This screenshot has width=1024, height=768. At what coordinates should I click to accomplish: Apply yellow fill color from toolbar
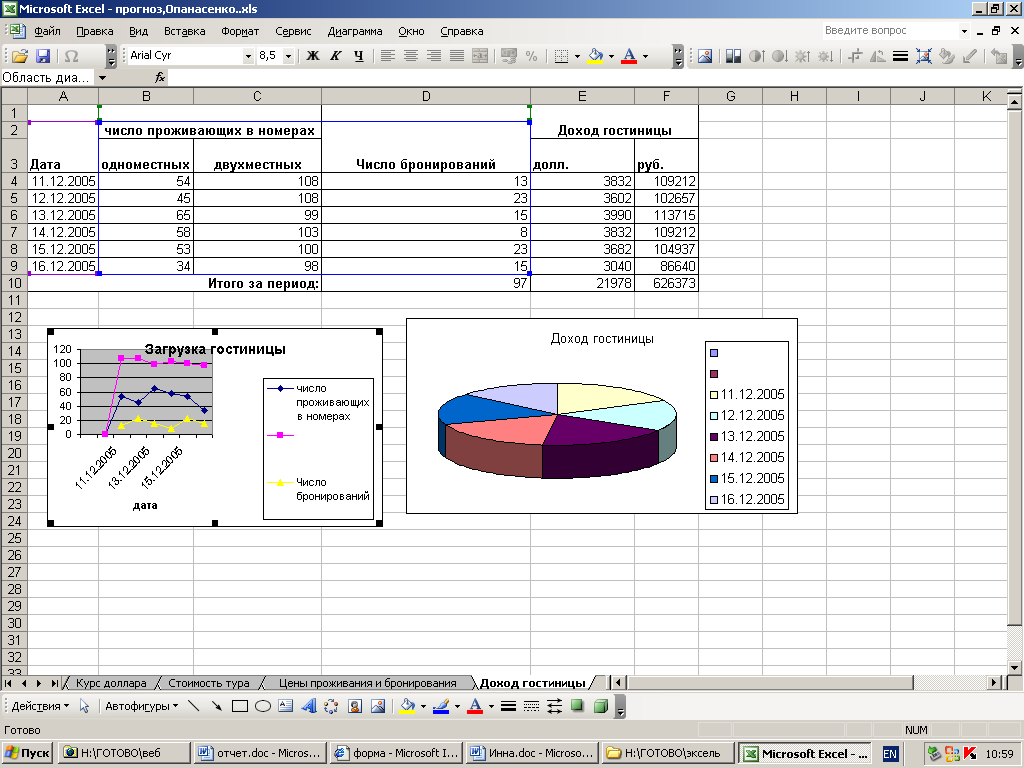[595, 56]
